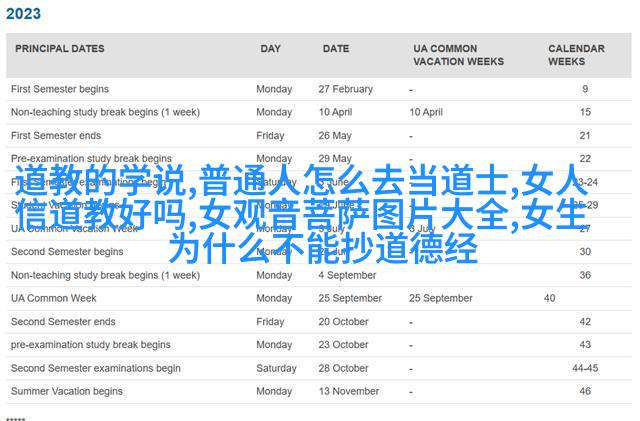The width and height of the screenshot is (640, 421).
Task: Click calendar week value 44-45
Action: (x=585, y=368)
